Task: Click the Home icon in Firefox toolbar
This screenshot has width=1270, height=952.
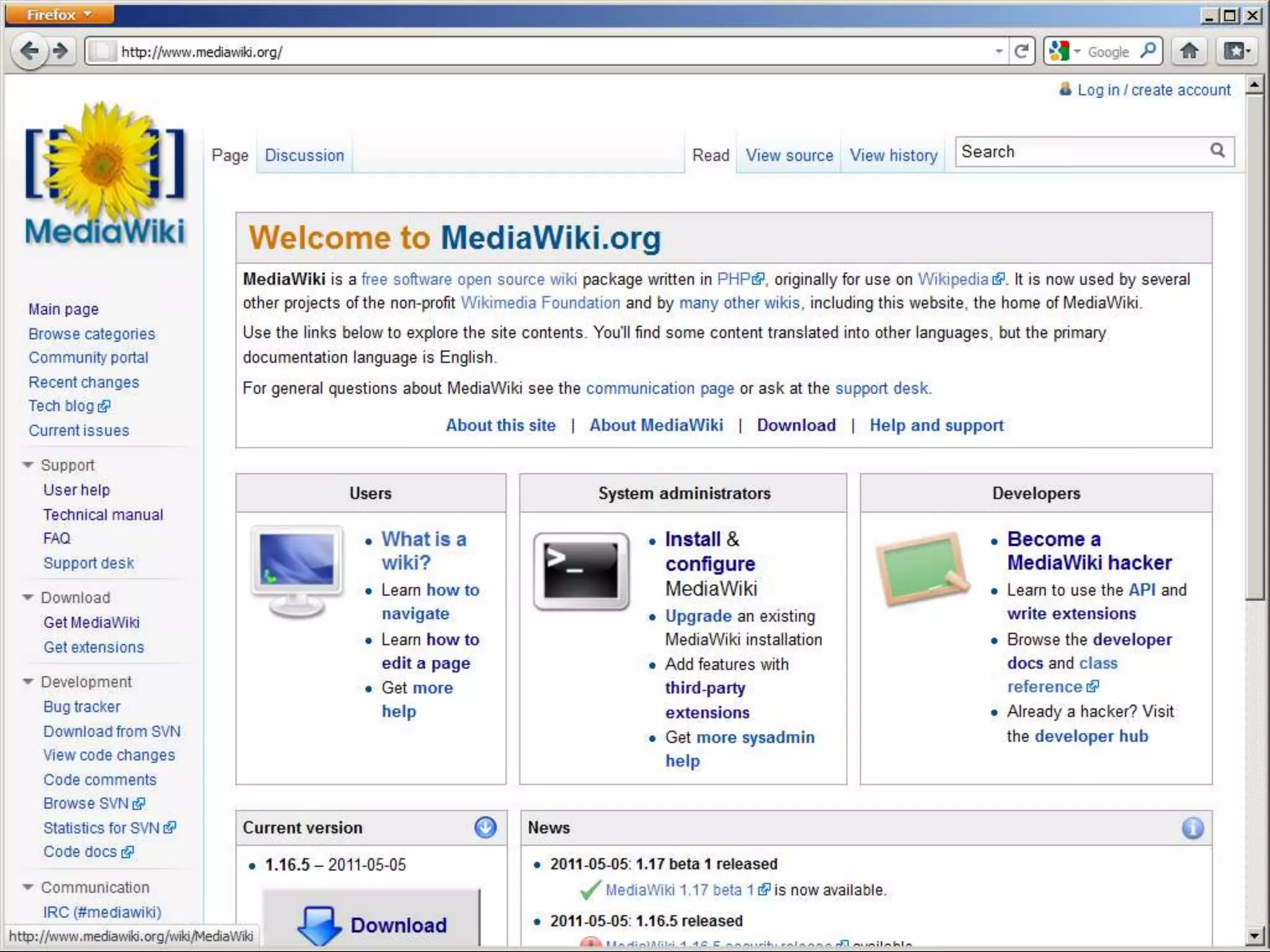Action: click(x=1189, y=51)
